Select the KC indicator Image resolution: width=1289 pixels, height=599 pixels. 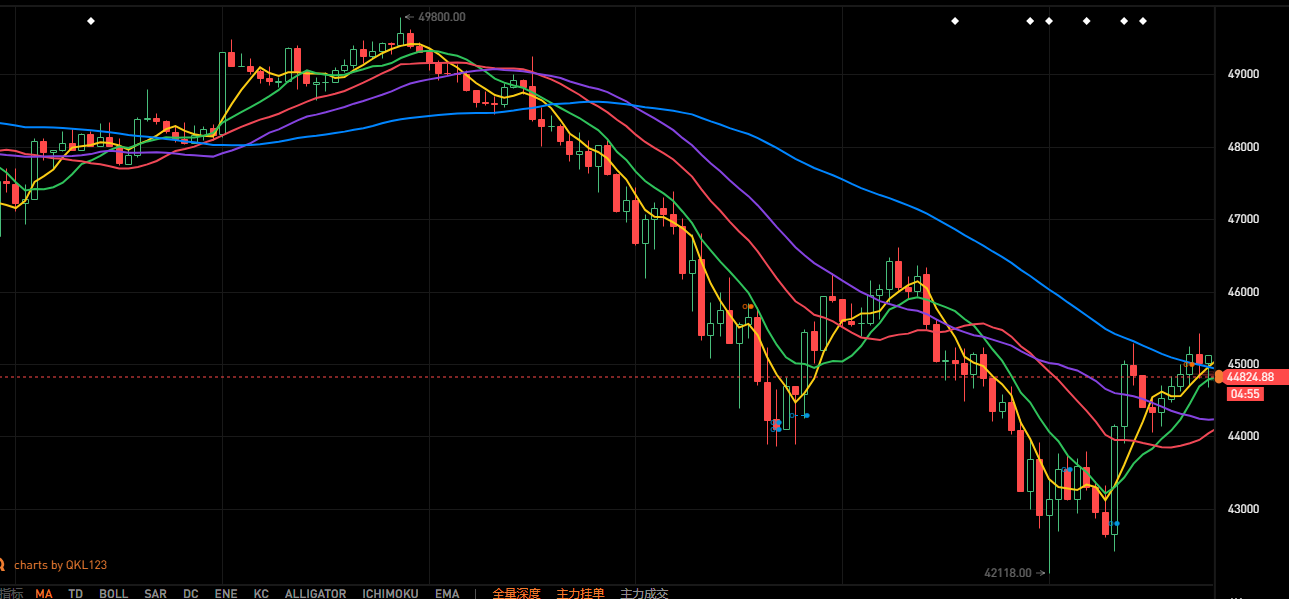tap(261, 593)
